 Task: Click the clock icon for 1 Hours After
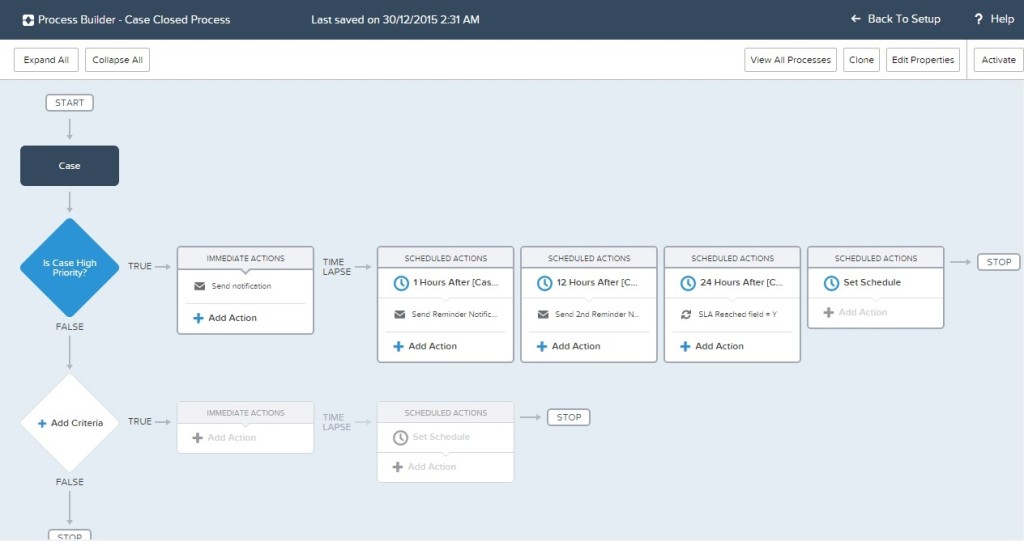click(401, 283)
